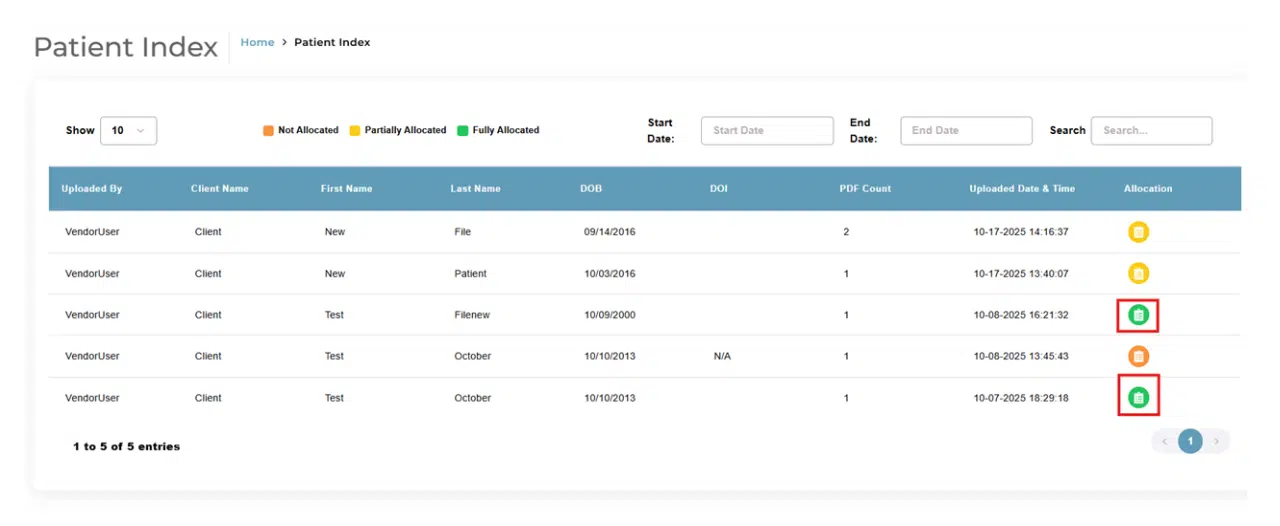Click the PDF Count column header
This screenshot has height=526, width=1280.
(865, 188)
